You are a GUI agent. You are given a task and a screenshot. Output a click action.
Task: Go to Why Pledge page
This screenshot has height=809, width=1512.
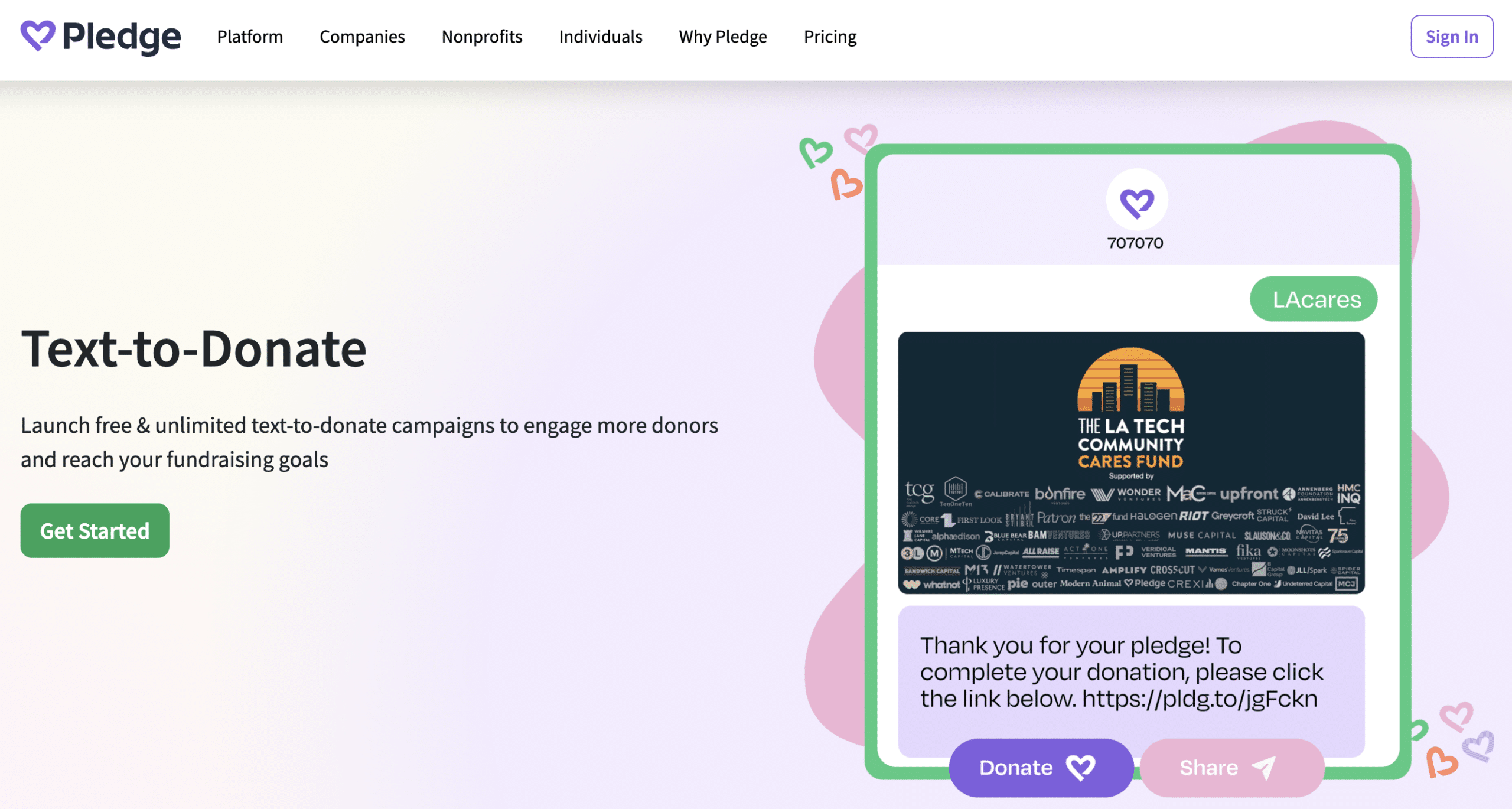pyautogui.click(x=723, y=37)
